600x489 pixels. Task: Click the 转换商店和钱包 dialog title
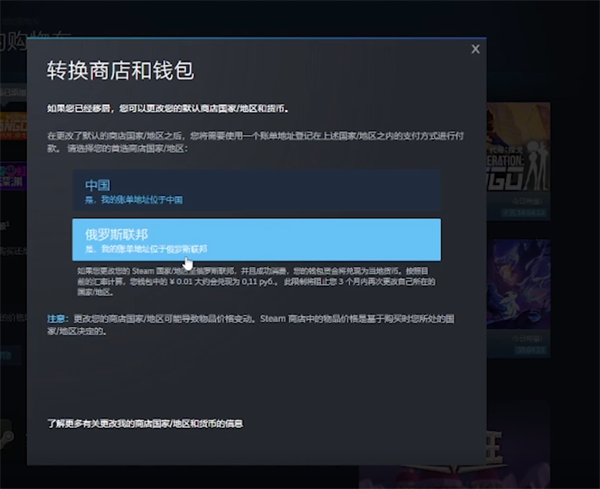click(121, 70)
